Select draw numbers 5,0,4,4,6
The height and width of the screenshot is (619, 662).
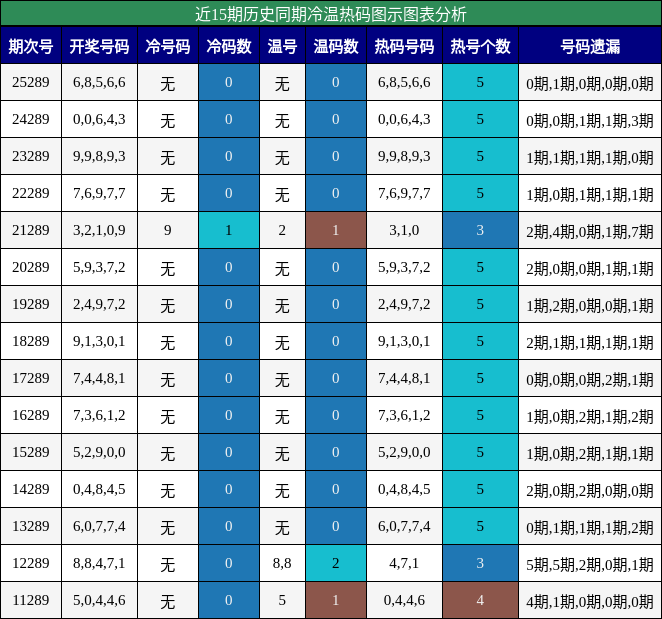point(99,600)
